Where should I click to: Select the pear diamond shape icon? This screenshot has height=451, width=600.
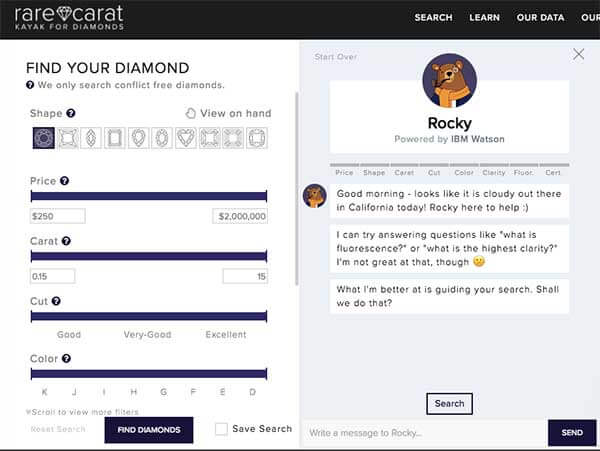(x=138, y=138)
